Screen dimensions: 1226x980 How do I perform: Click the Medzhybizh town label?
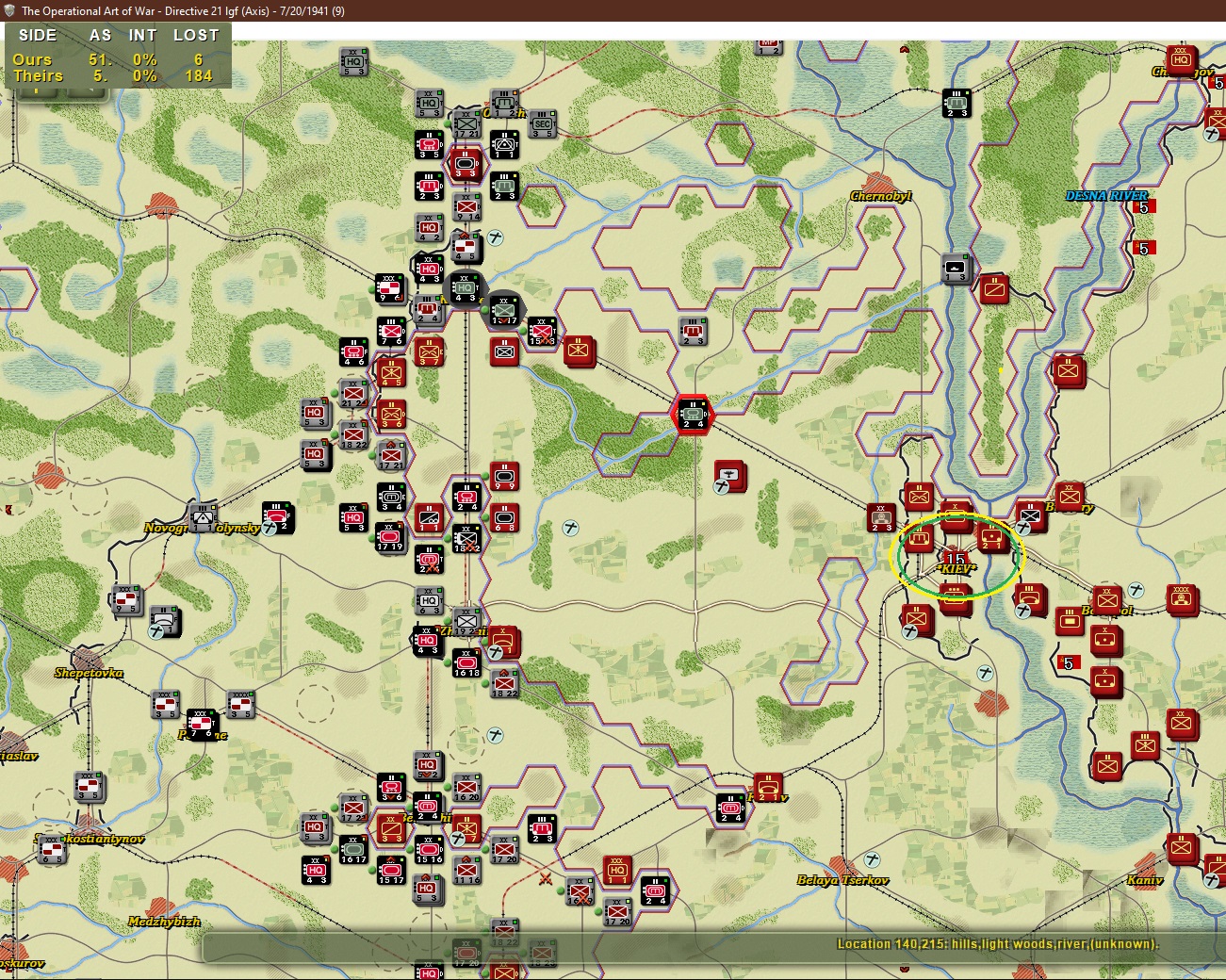coord(164,922)
